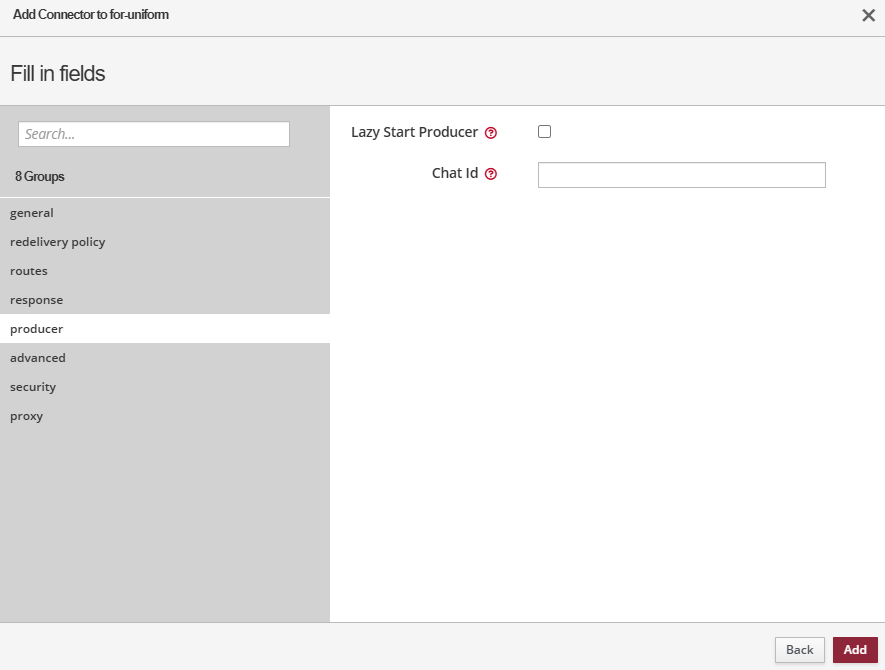
Task: Go to the advanced group
Action: tap(38, 358)
